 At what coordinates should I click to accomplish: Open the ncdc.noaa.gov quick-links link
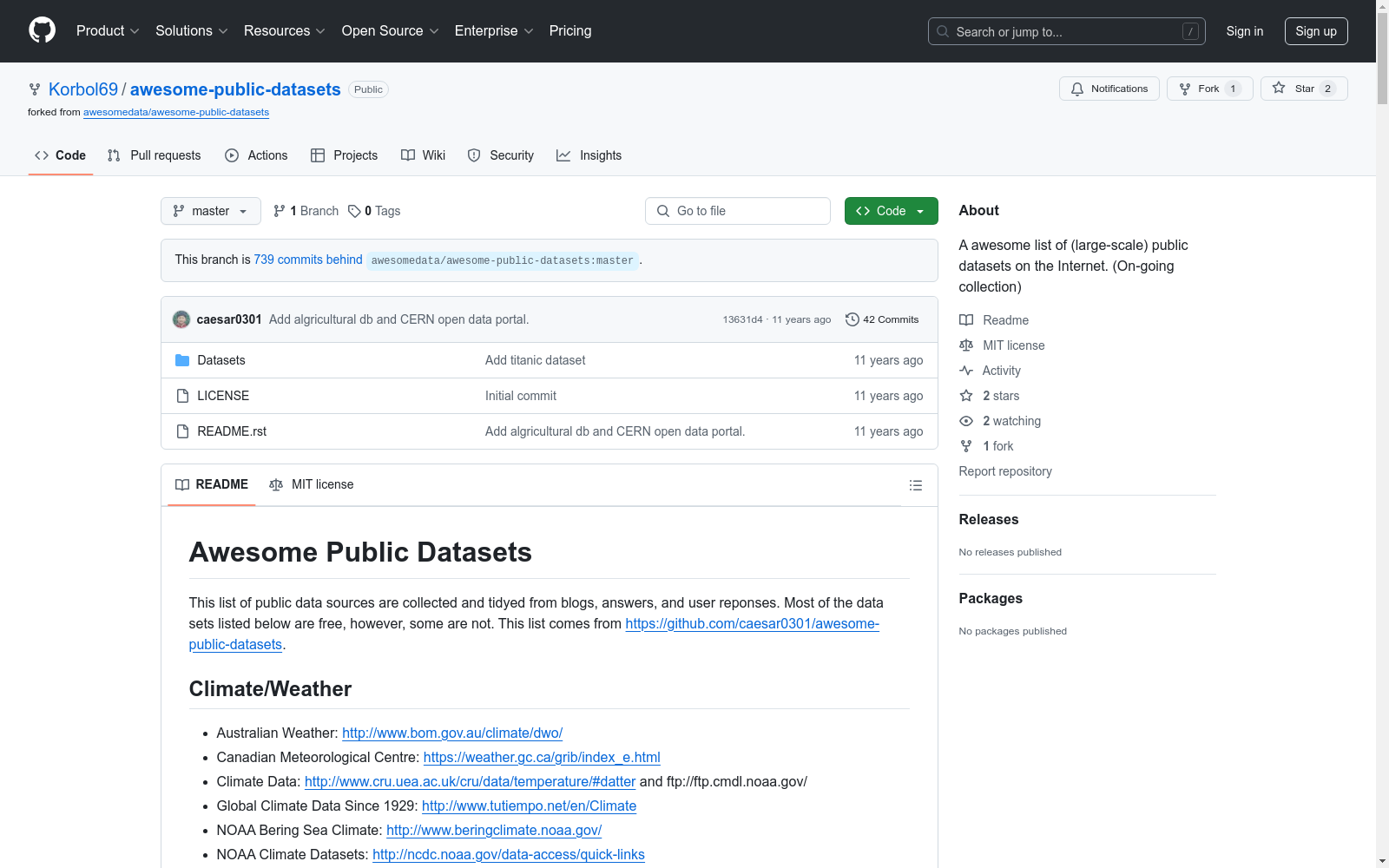click(x=509, y=854)
